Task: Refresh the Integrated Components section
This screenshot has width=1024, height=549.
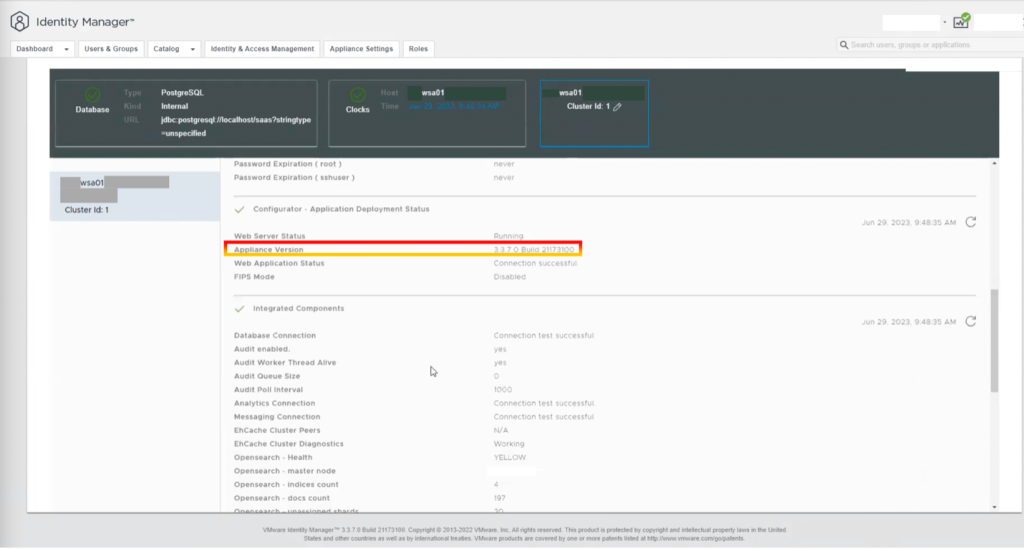Action: point(970,322)
